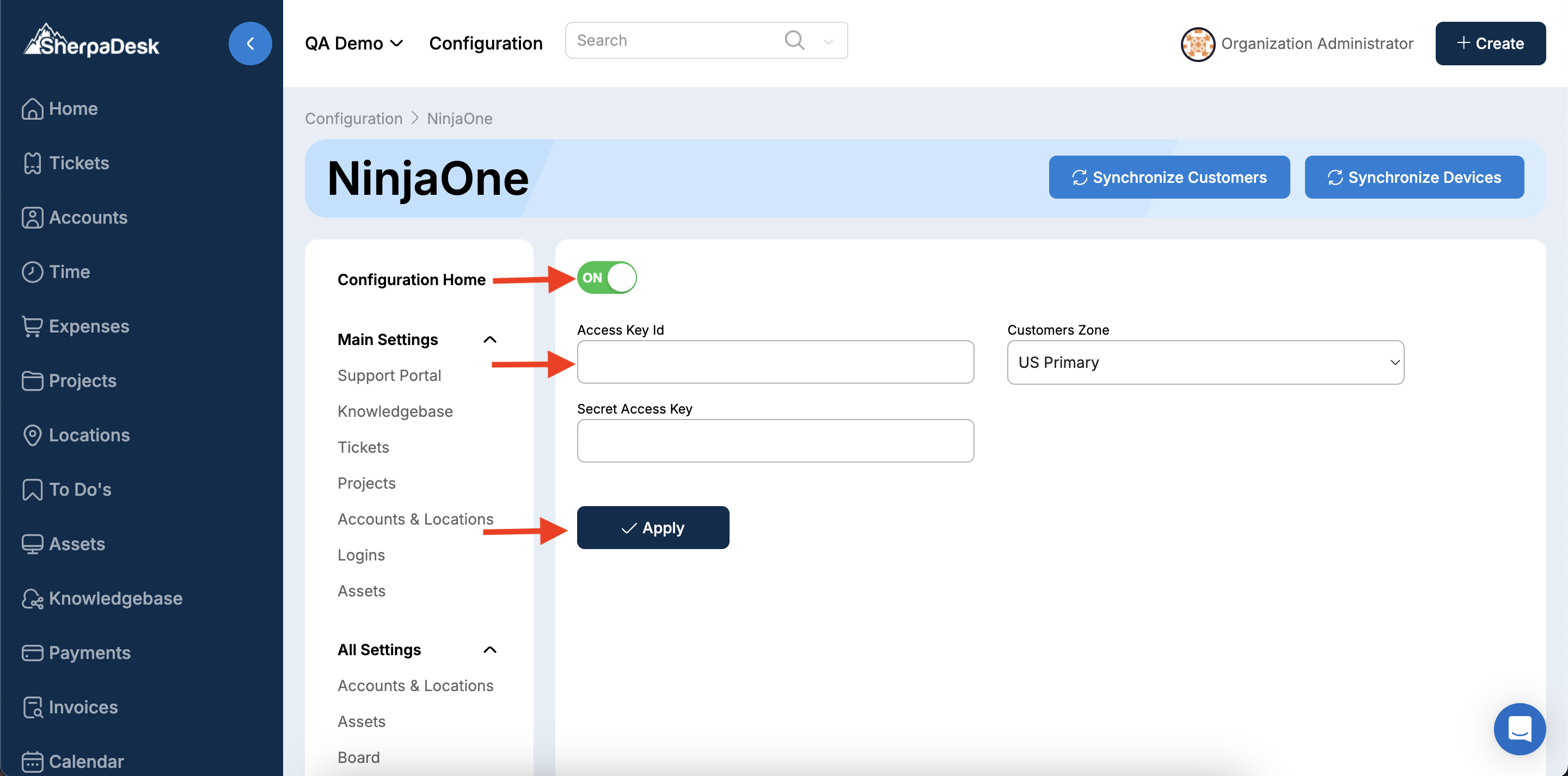1568x776 pixels.
Task: Click the Projects folder icon
Action: pos(32,381)
